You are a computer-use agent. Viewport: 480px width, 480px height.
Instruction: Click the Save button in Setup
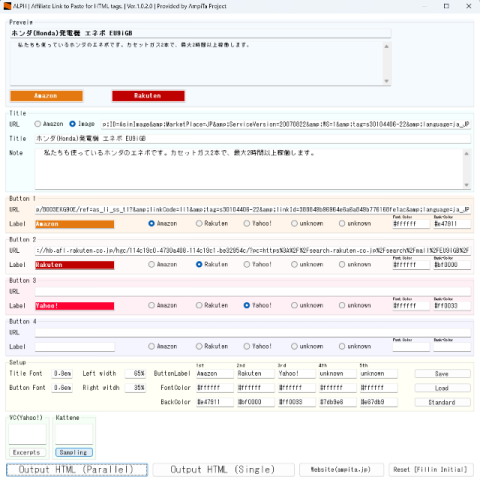click(x=442, y=374)
